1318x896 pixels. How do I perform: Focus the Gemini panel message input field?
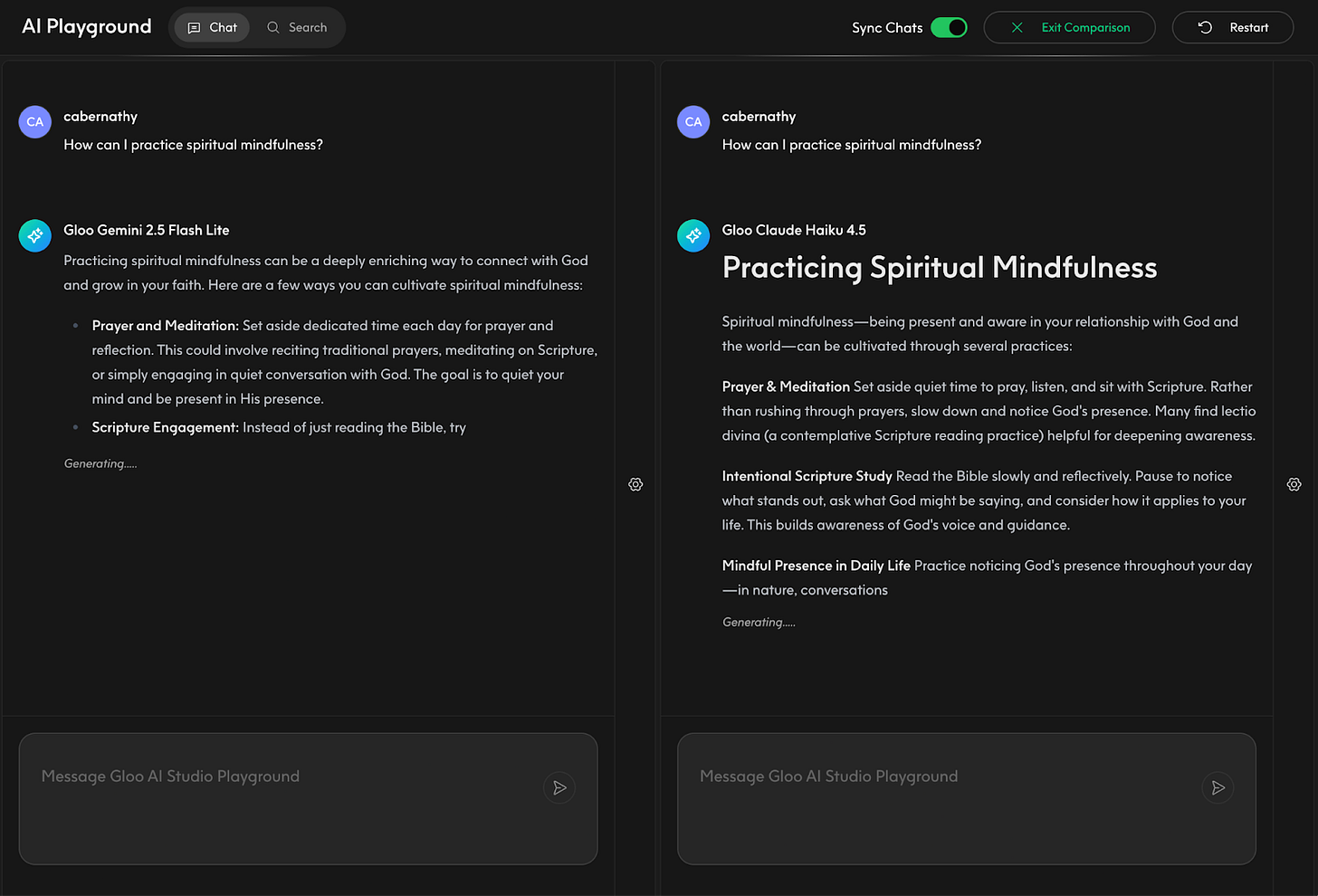click(308, 798)
